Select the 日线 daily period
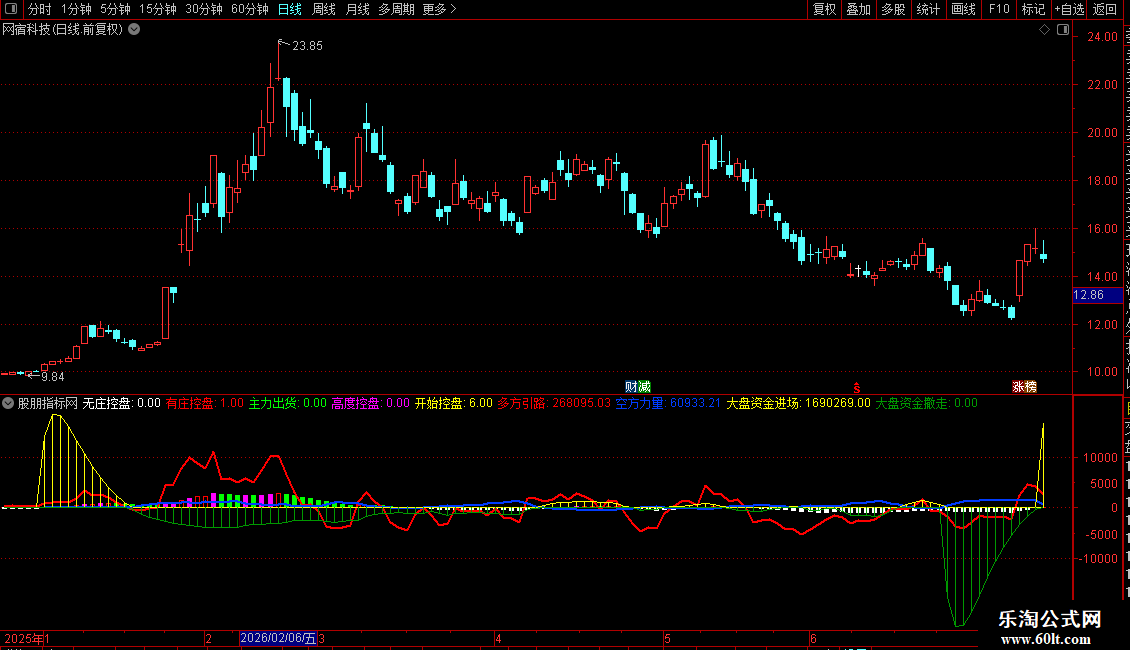The width and height of the screenshot is (1130, 650). 290,9
